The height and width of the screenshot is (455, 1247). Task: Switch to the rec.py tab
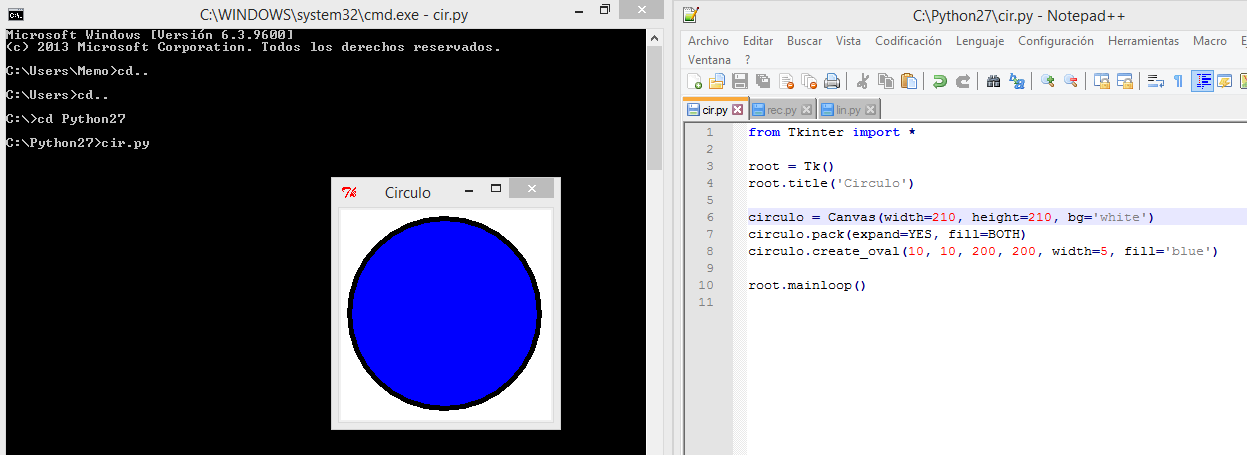point(781,110)
